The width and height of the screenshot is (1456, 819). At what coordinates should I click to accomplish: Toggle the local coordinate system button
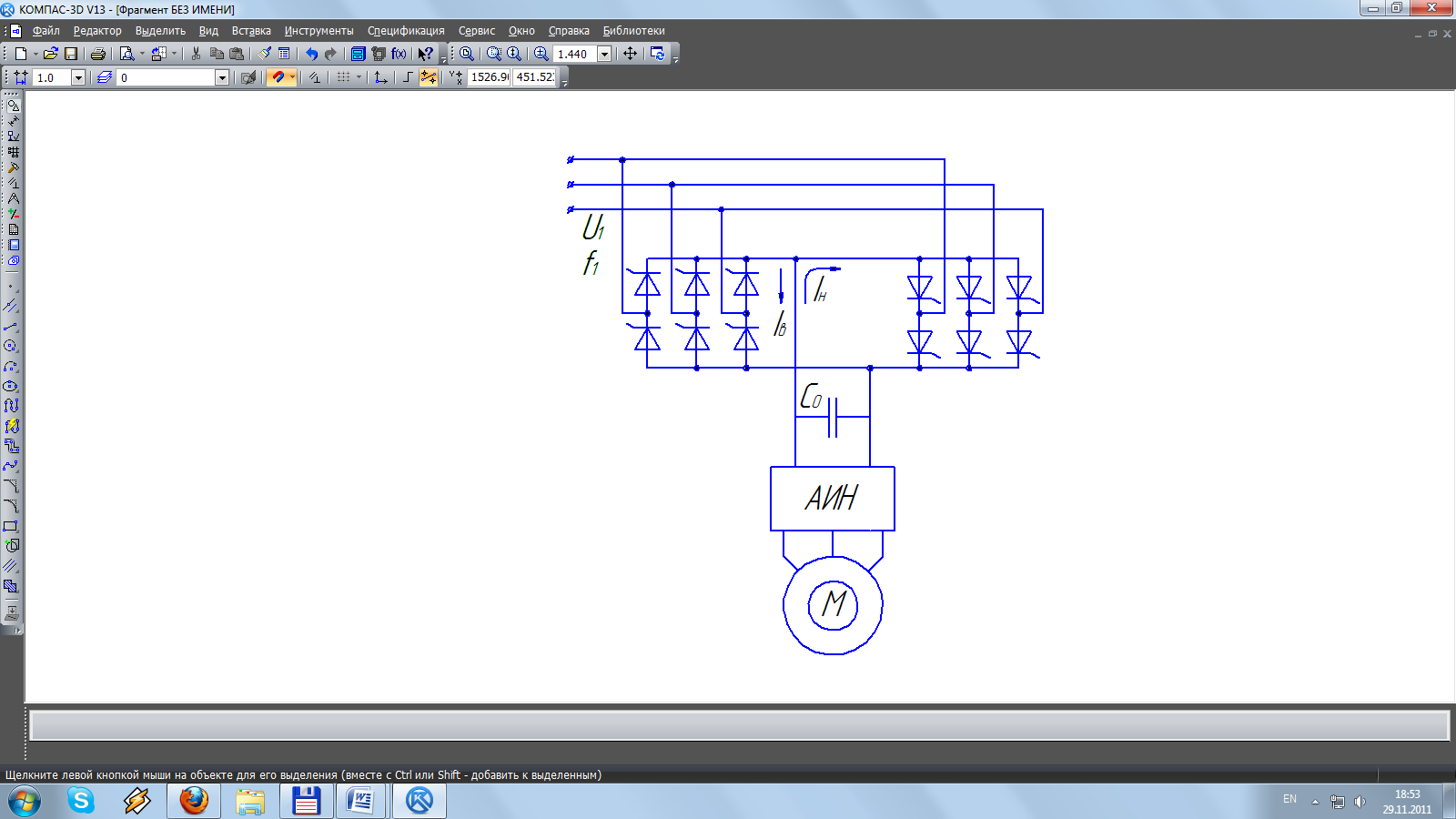tap(381, 77)
